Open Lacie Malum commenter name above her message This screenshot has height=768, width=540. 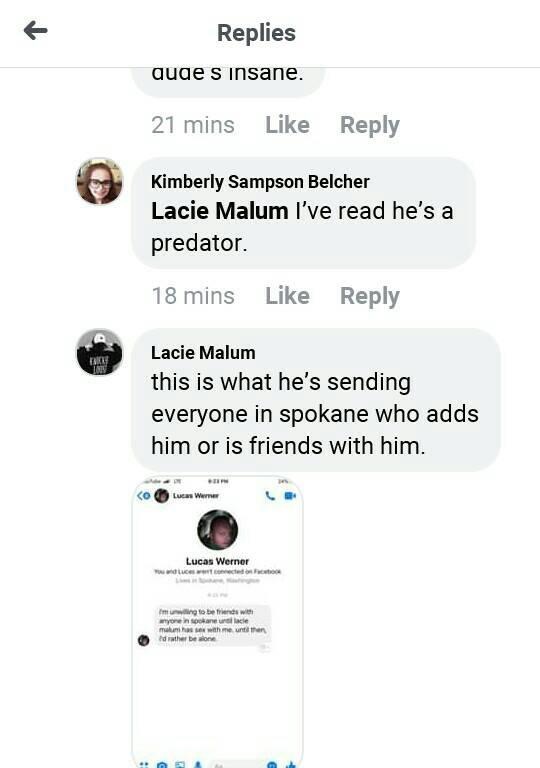pyautogui.click(x=203, y=353)
